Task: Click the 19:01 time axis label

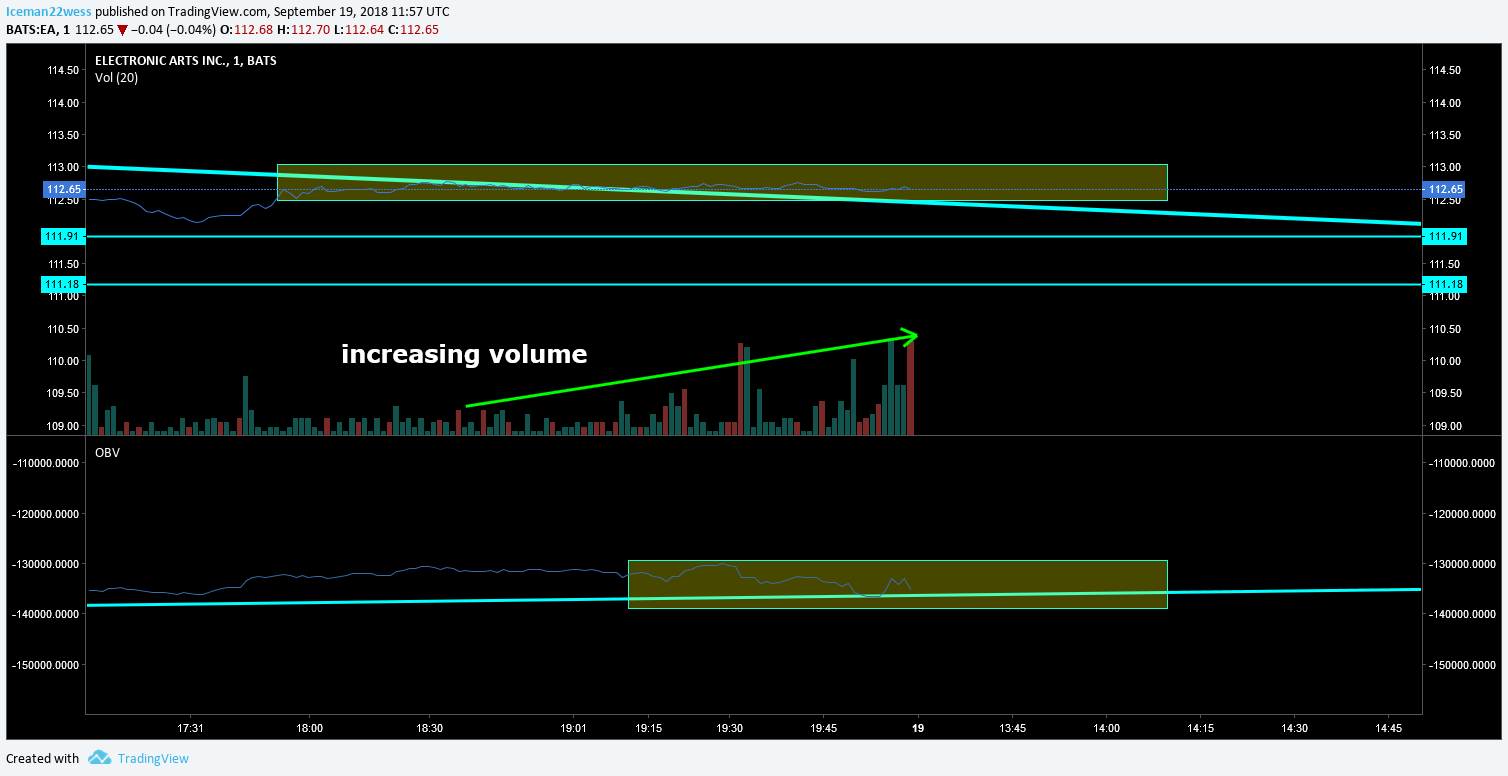Action: (574, 727)
